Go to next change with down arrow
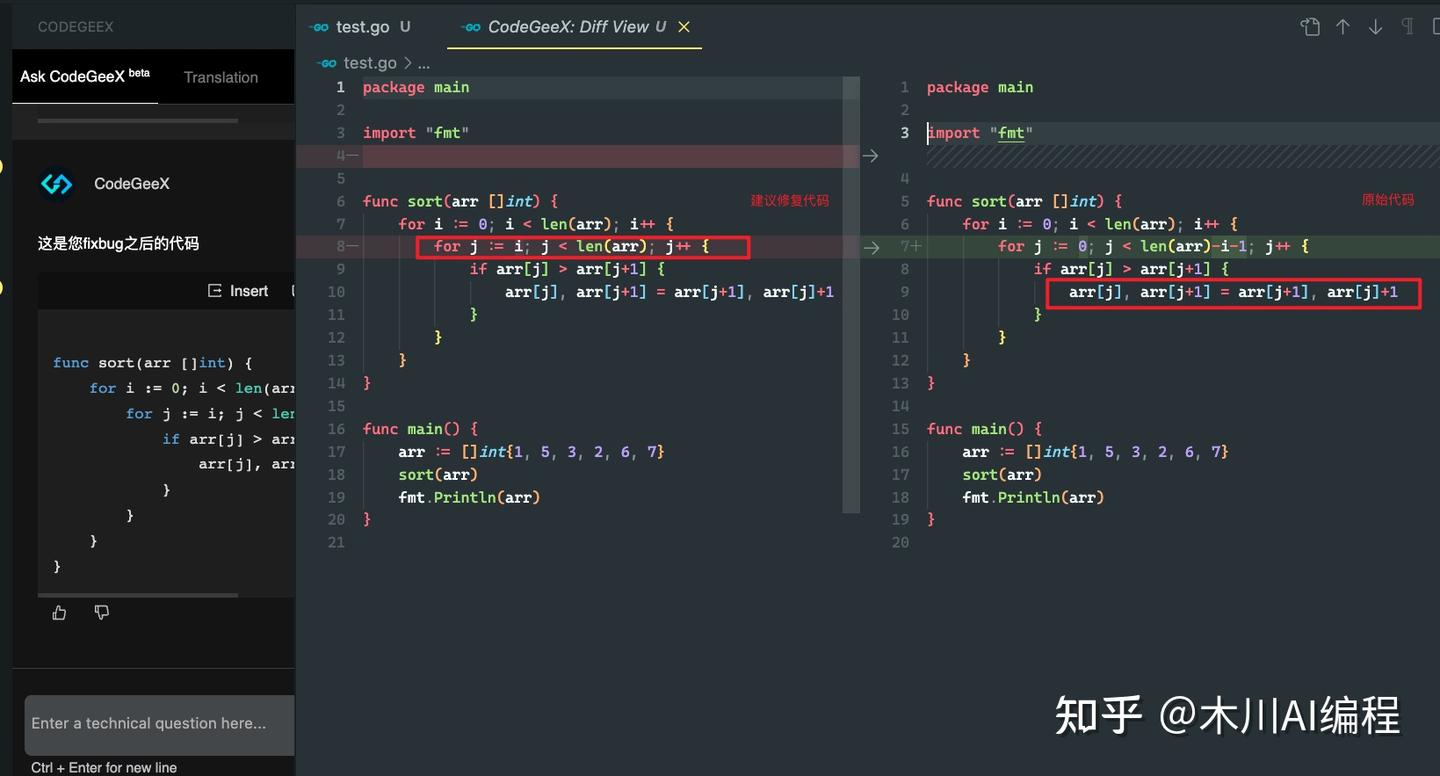Viewport: 1440px width, 776px height. point(1376,27)
